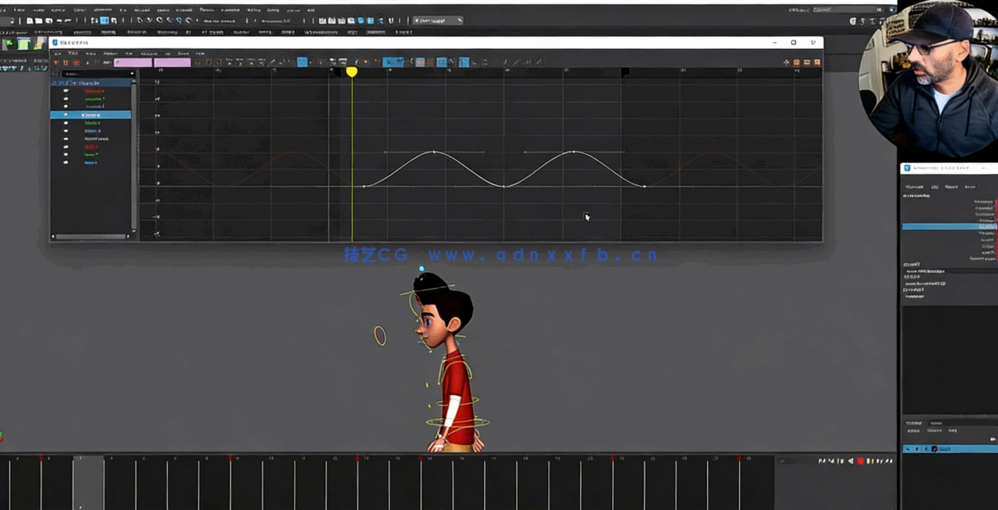This screenshot has width=998, height=510.
Task: Select the highlighted blue channel in Graph Editor outliner
Action: (x=90, y=115)
